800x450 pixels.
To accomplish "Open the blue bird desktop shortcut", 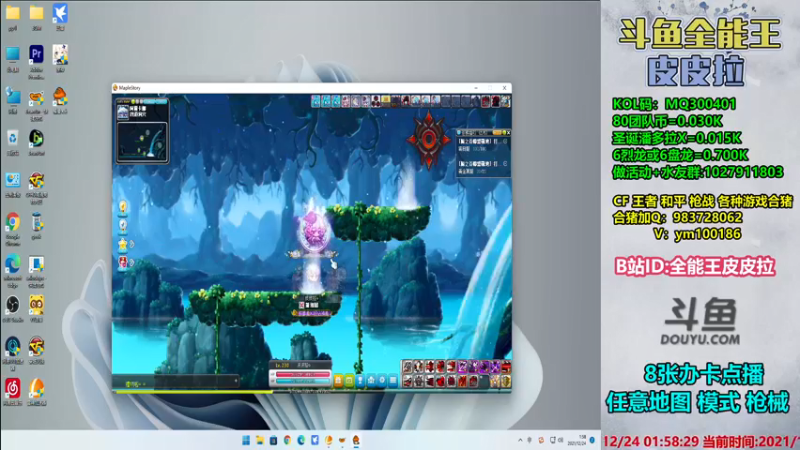I will pyautogui.click(x=60, y=13).
